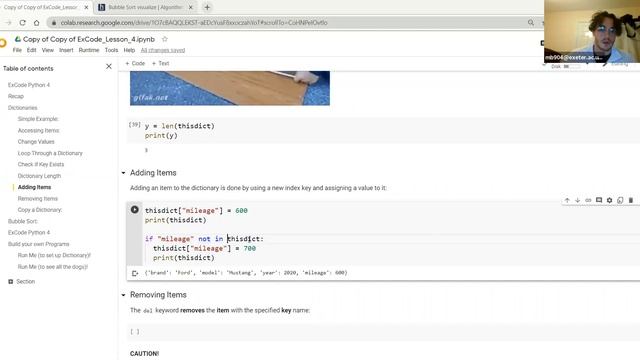Image resolution: width=640 pixels, height=360 pixels.
Task: Click the empty code cell under Removing Items
Action: (384, 332)
